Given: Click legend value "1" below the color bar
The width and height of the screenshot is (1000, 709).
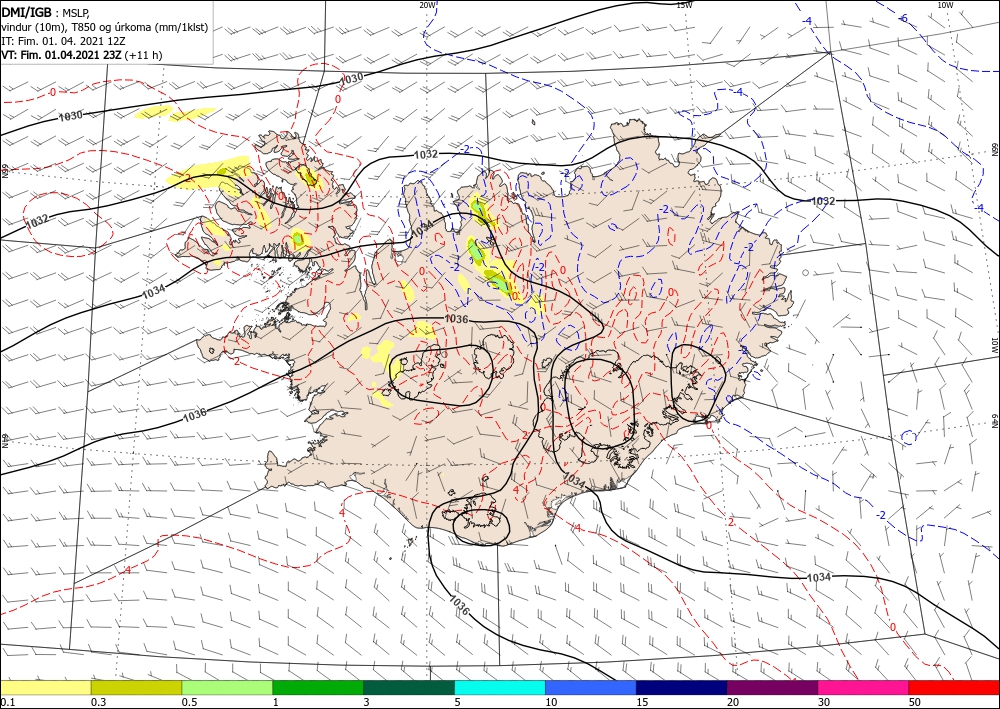Looking at the screenshot, I should 276,702.
